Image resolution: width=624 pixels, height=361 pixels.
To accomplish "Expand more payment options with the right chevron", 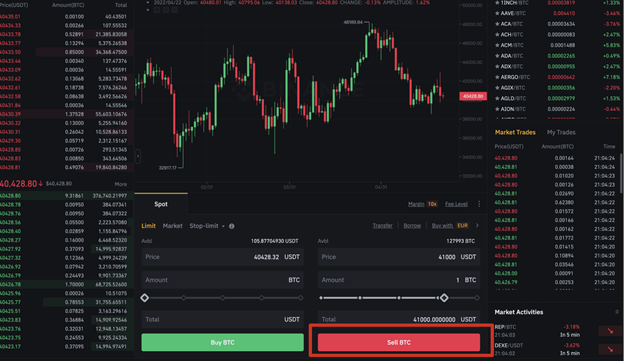I will point(477,225).
